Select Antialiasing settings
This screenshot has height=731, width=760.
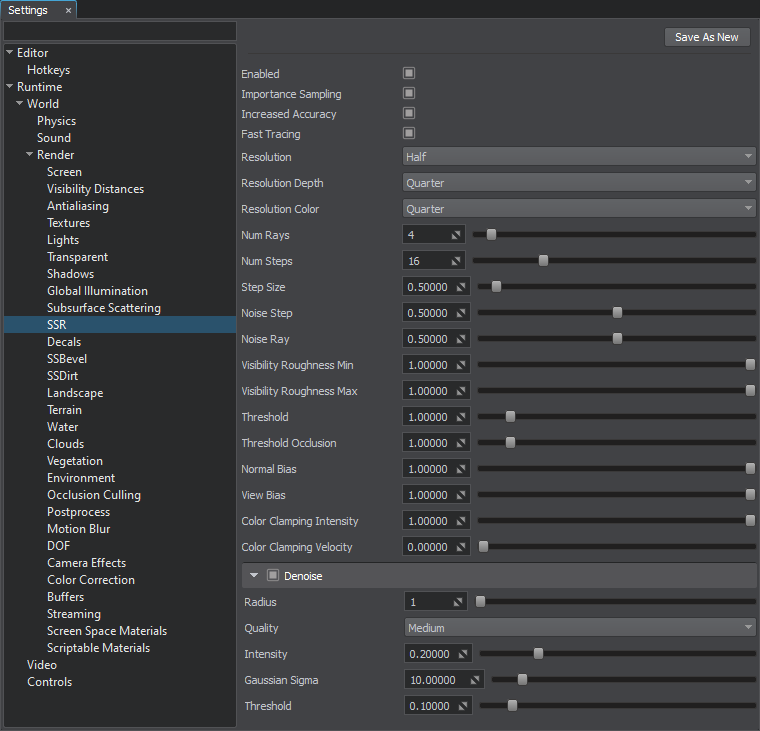pyautogui.click(x=78, y=206)
